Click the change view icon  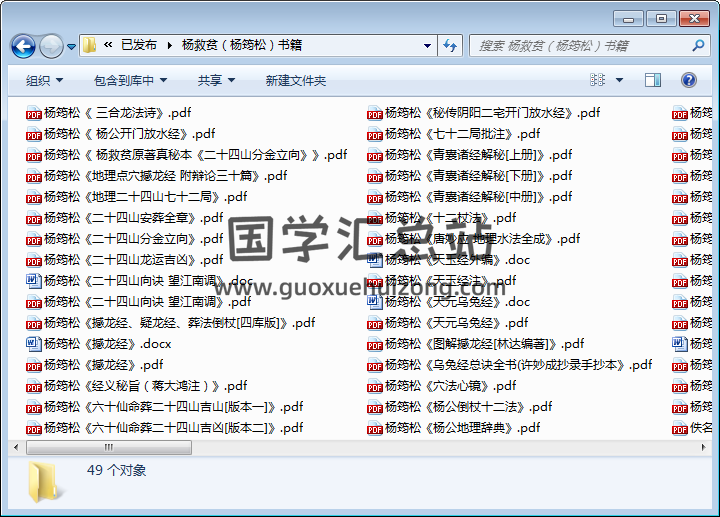(x=597, y=80)
